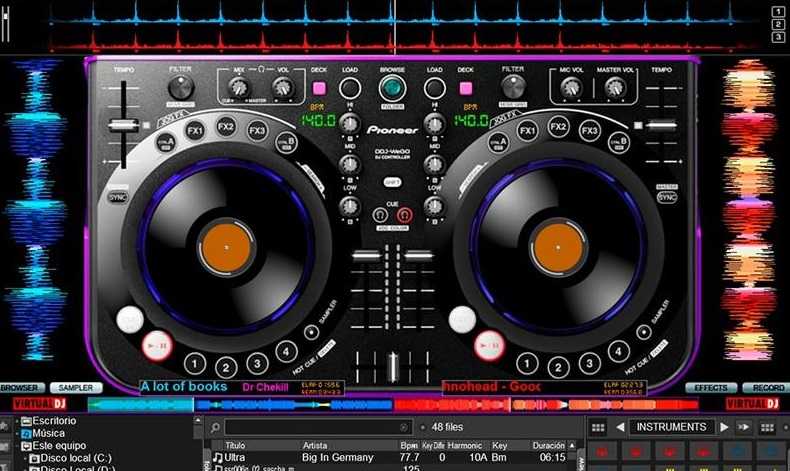Open the SAMPLER panel tab
790x471 pixels.
tap(76, 388)
